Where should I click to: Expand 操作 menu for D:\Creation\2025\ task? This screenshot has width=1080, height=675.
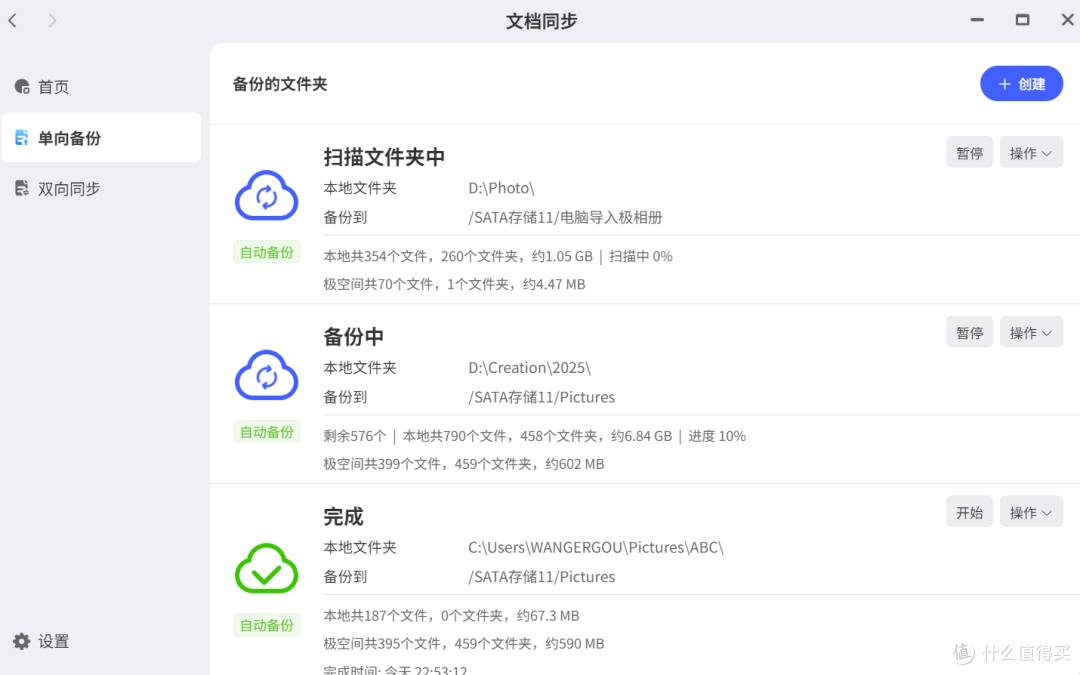click(1031, 332)
